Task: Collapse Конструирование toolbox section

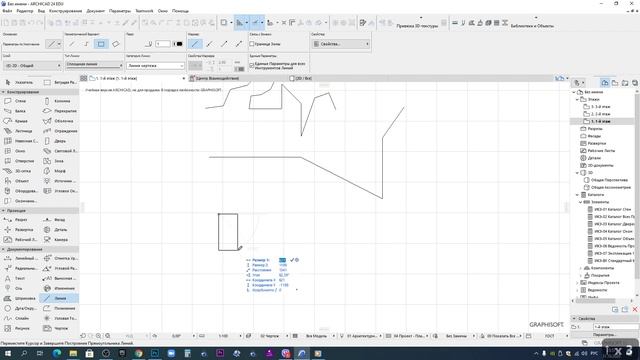Action: [4, 92]
